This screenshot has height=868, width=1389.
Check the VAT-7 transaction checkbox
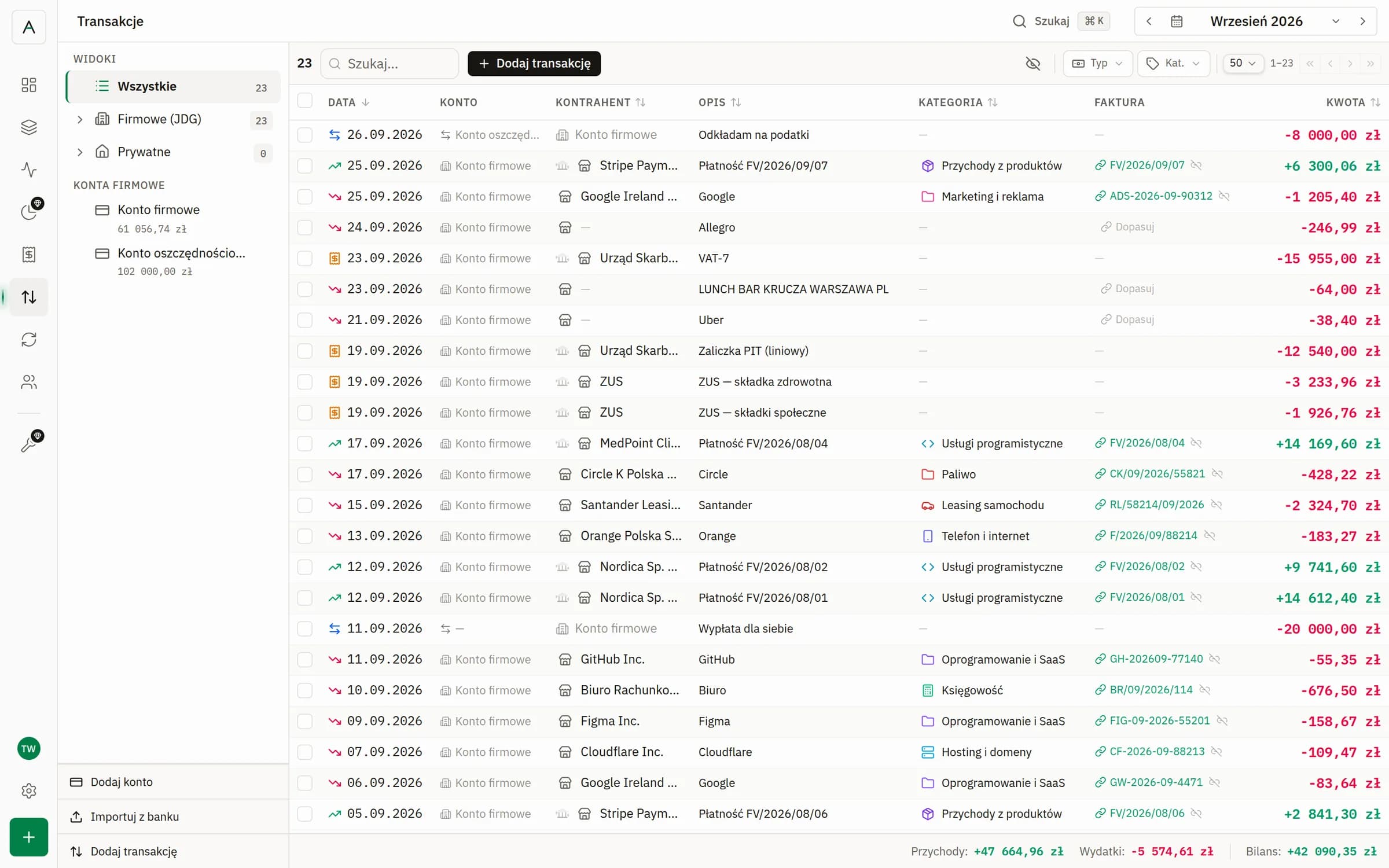[305, 258]
